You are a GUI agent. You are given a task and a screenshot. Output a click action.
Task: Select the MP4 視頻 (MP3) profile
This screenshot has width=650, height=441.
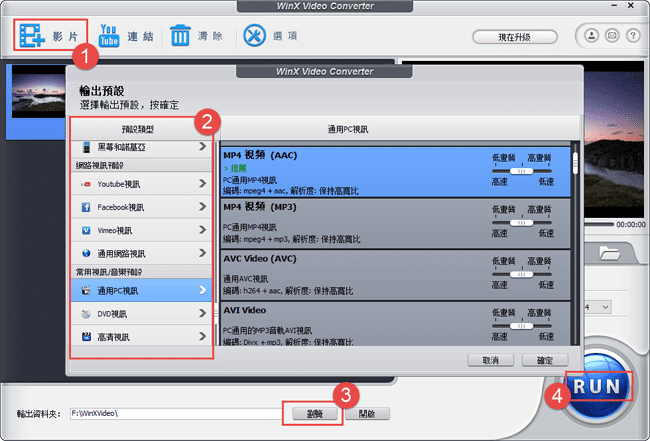coord(395,224)
